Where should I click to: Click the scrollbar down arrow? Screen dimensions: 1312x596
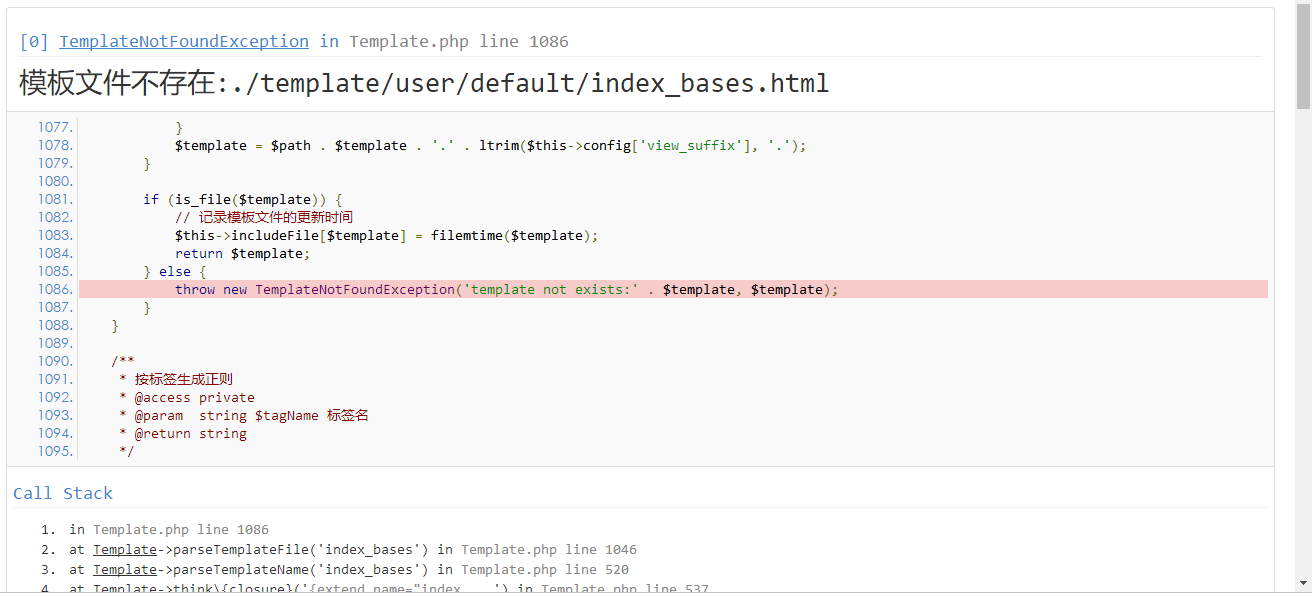coord(1303,583)
